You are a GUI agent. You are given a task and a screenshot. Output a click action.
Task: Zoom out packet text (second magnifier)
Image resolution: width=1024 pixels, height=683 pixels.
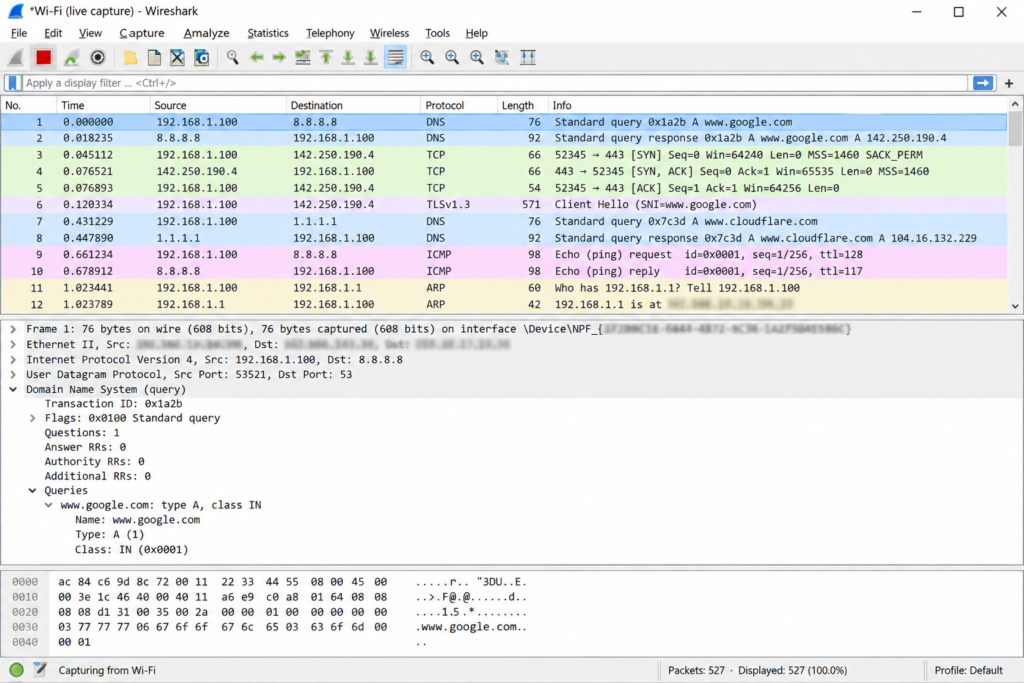452,57
